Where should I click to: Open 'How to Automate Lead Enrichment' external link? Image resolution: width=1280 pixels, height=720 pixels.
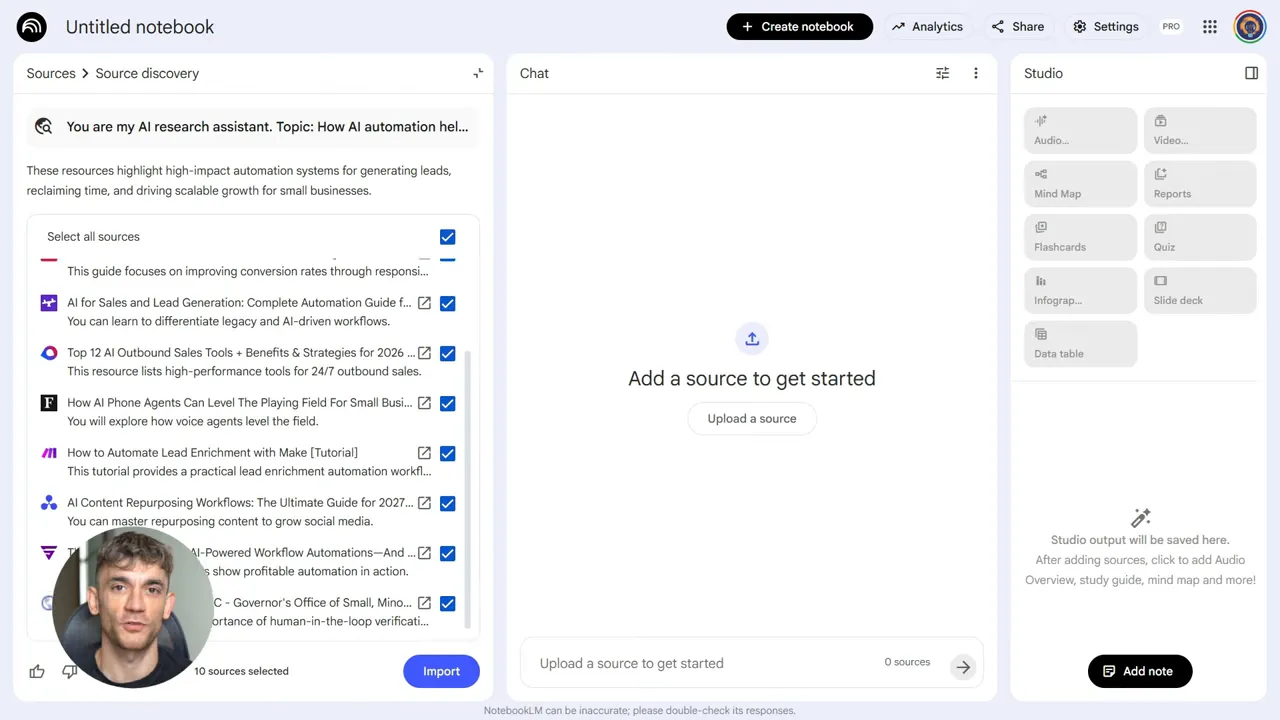click(x=424, y=453)
